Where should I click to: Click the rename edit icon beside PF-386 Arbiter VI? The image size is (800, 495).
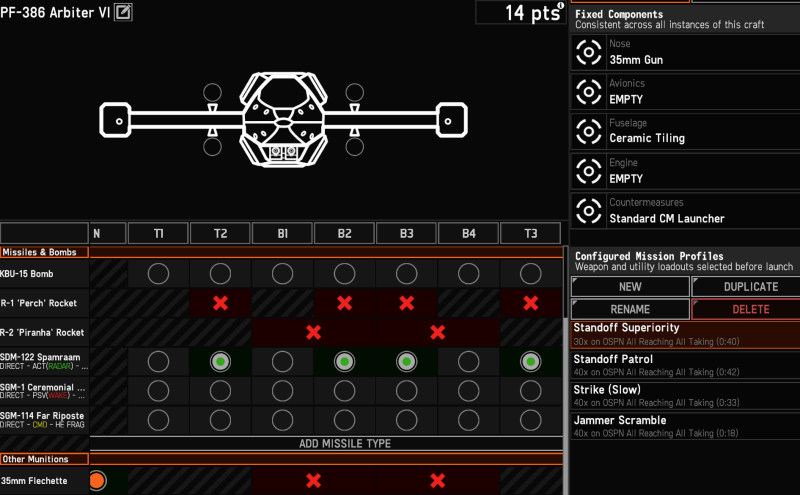click(x=123, y=12)
